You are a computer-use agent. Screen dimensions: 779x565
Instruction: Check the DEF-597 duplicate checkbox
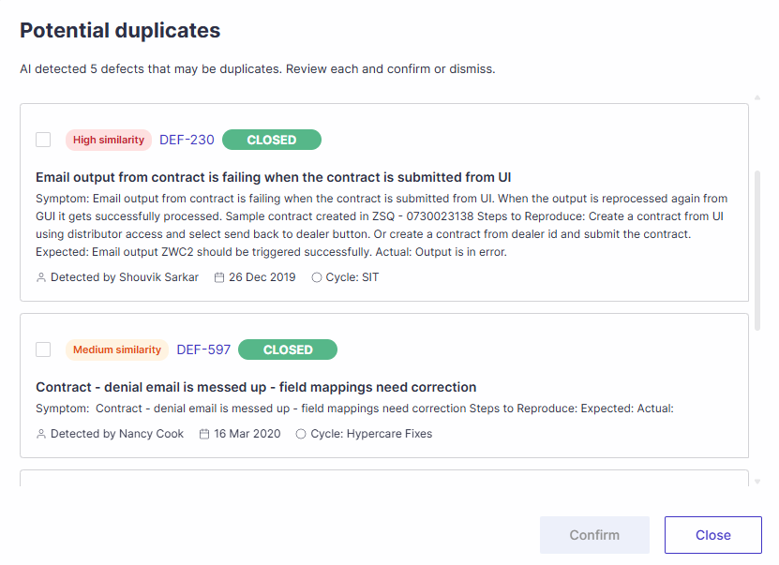coord(43,349)
